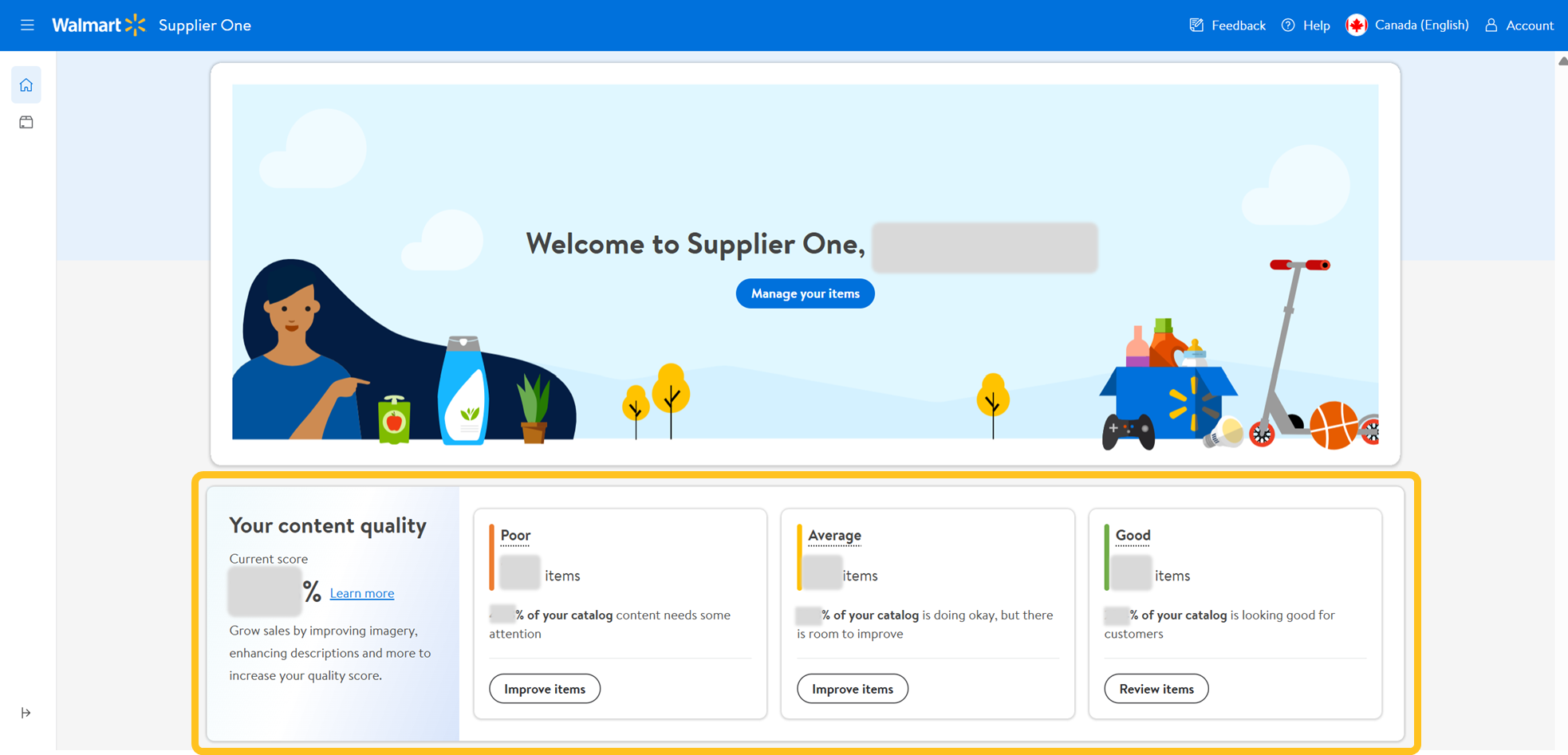1568x755 pixels.
Task: Click the Account person icon
Action: (1491, 26)
